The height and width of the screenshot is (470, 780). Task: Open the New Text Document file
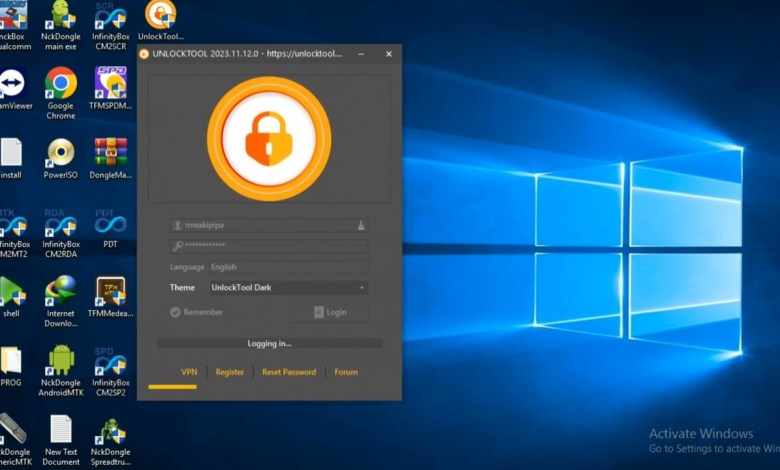61,431
